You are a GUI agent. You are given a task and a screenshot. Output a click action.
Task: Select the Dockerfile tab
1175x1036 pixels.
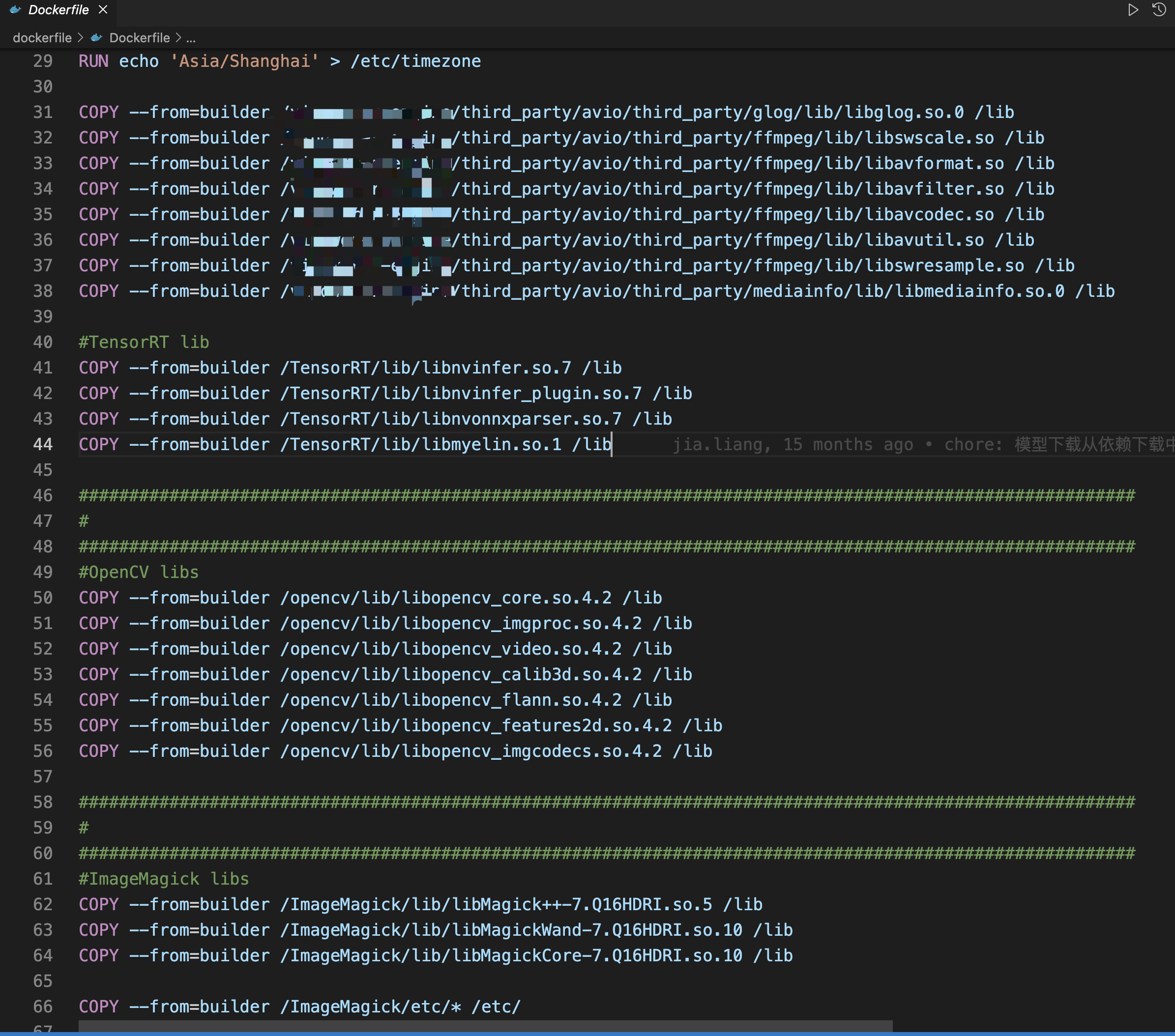point(58,10)
